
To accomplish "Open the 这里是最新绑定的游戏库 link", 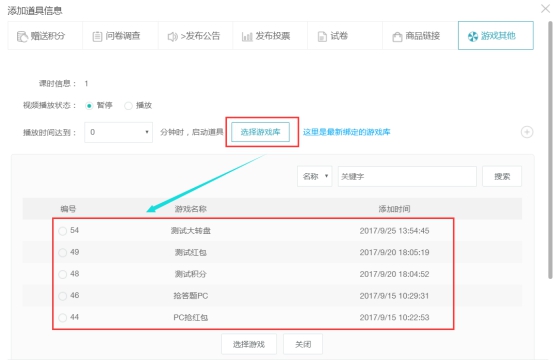I will 347,132.
